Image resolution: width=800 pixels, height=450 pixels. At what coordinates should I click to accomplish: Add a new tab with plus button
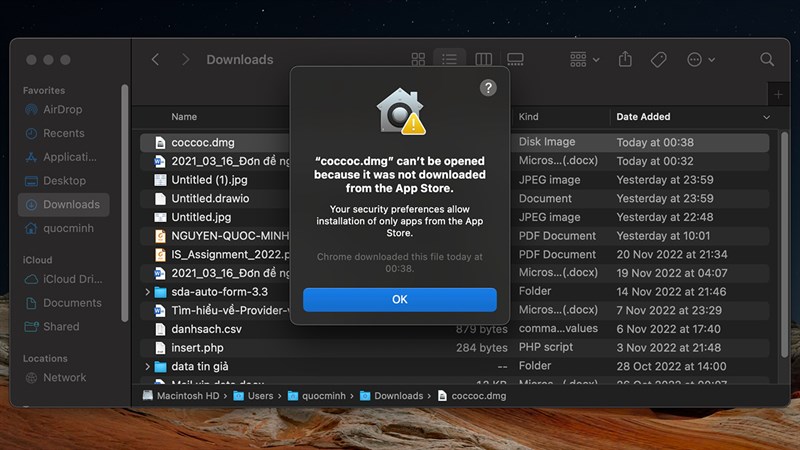click(778, 94)
